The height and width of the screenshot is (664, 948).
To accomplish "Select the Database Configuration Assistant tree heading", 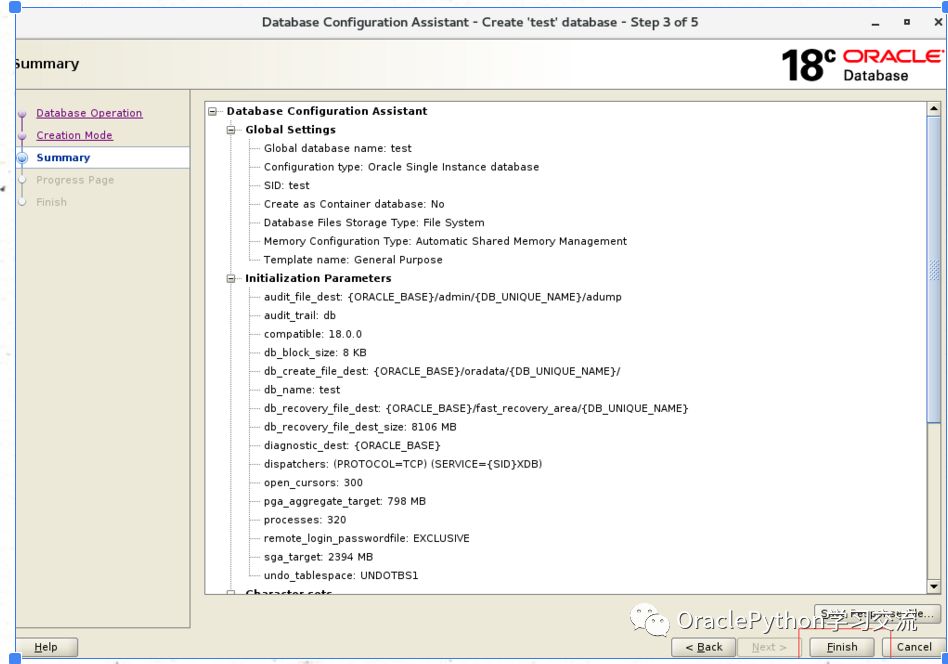I will pos(326,111).
